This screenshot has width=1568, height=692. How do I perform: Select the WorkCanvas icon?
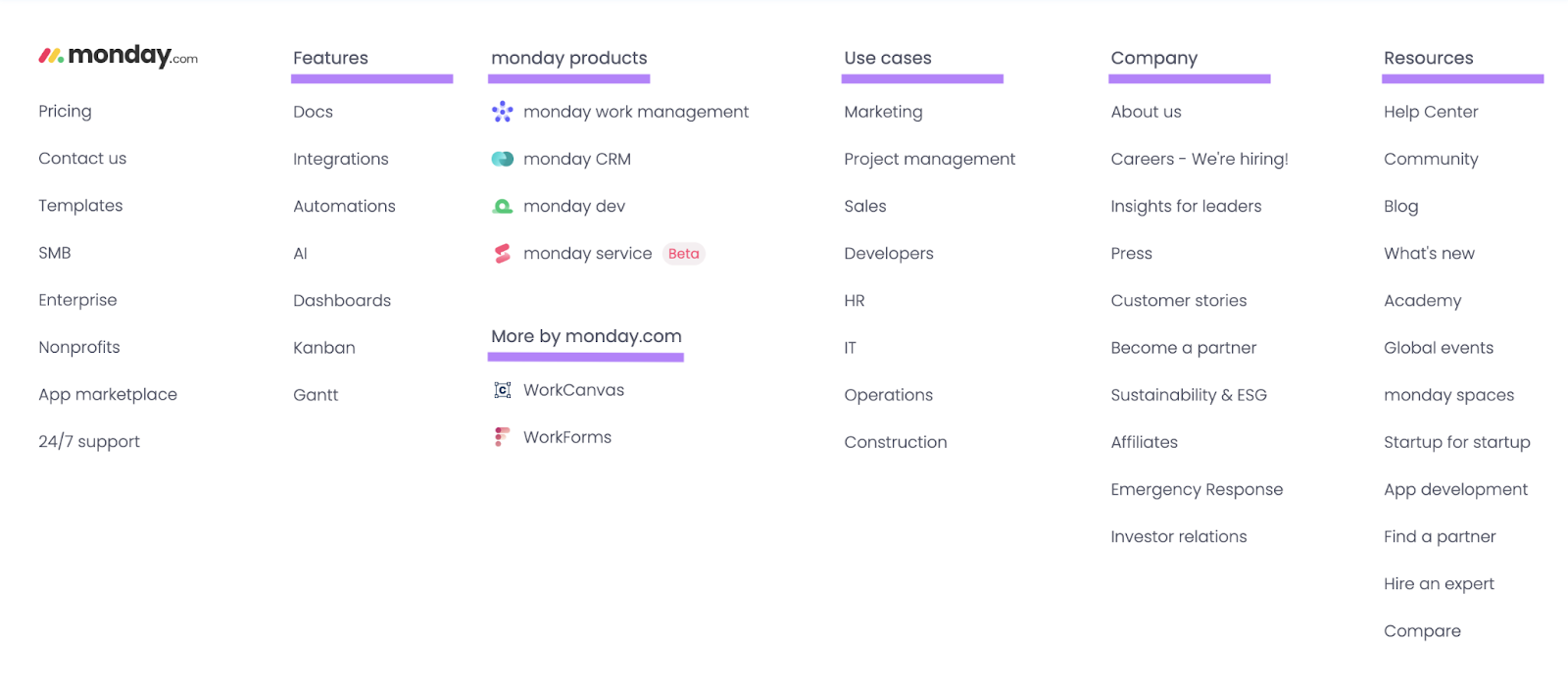tap(502, 389)
